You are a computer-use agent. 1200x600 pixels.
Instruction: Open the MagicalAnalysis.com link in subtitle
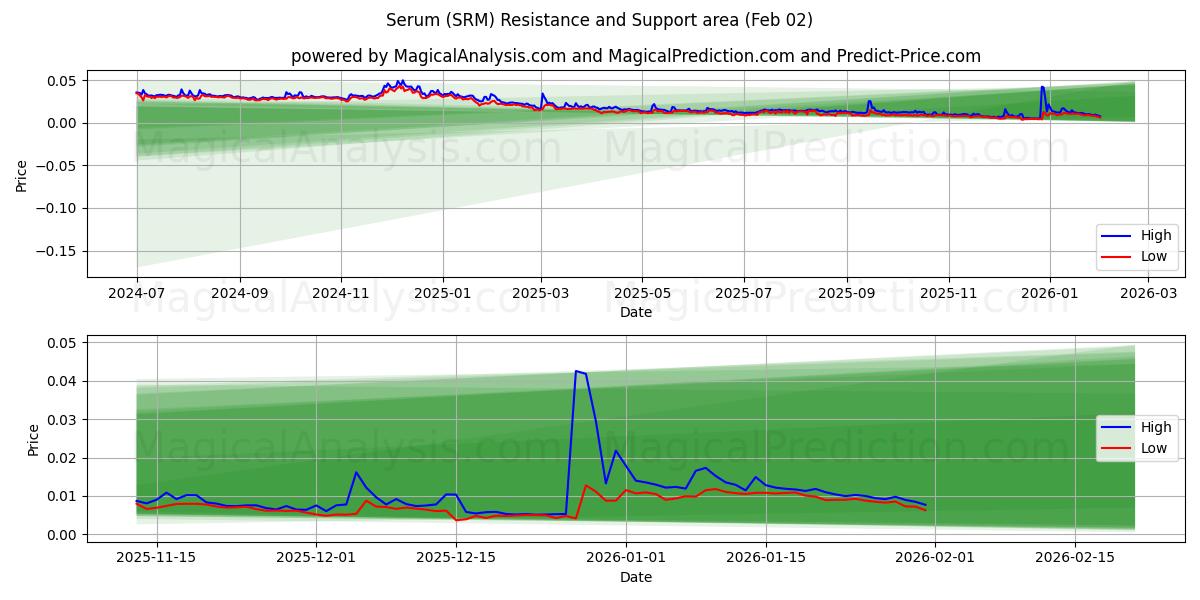pyautogui.click(x=480, y=57)
